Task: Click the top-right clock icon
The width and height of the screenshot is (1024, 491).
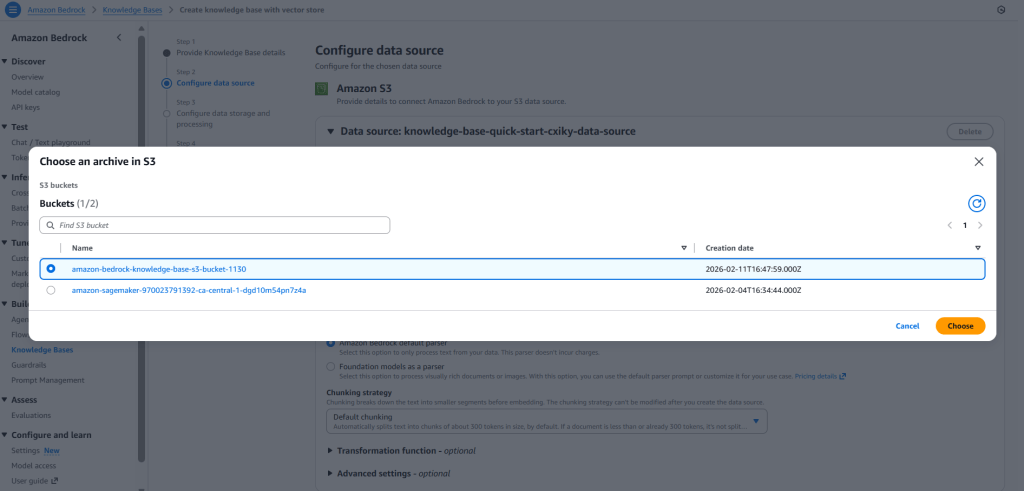Action: tap(1001, 10)
